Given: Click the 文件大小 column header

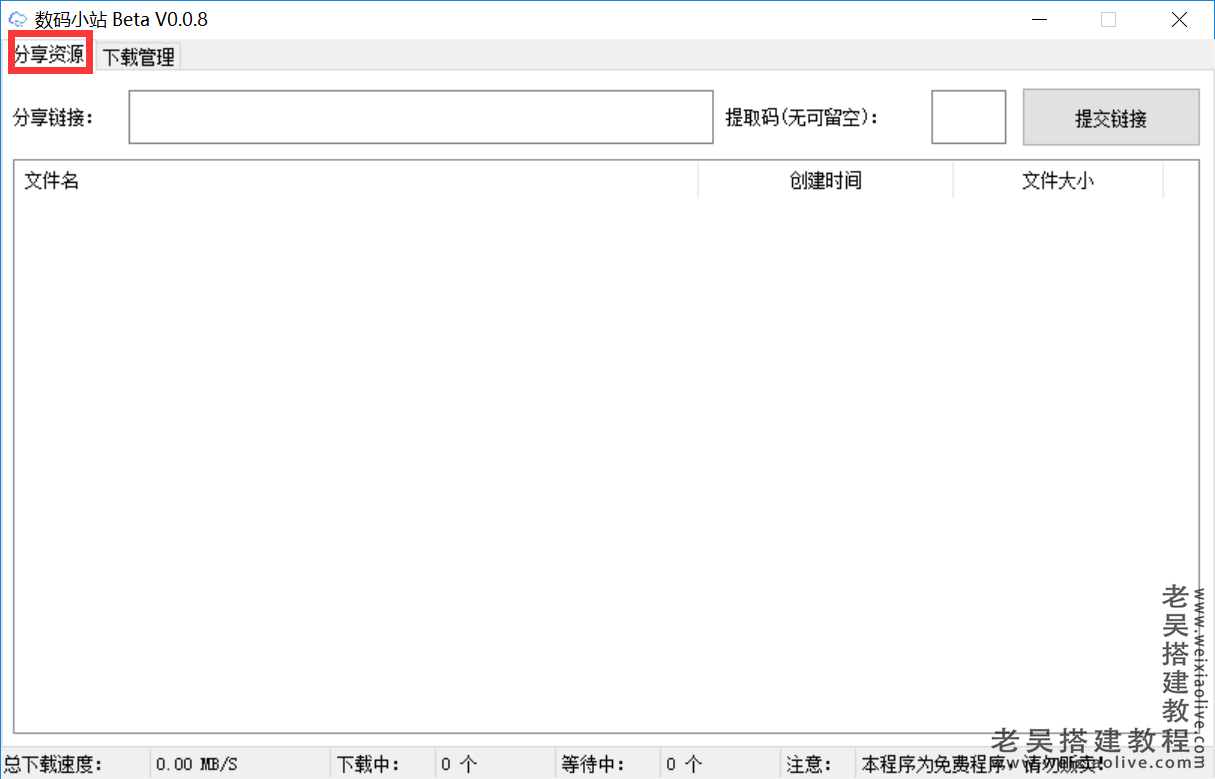Looking at the screenshot, I should click(1057, 181).
